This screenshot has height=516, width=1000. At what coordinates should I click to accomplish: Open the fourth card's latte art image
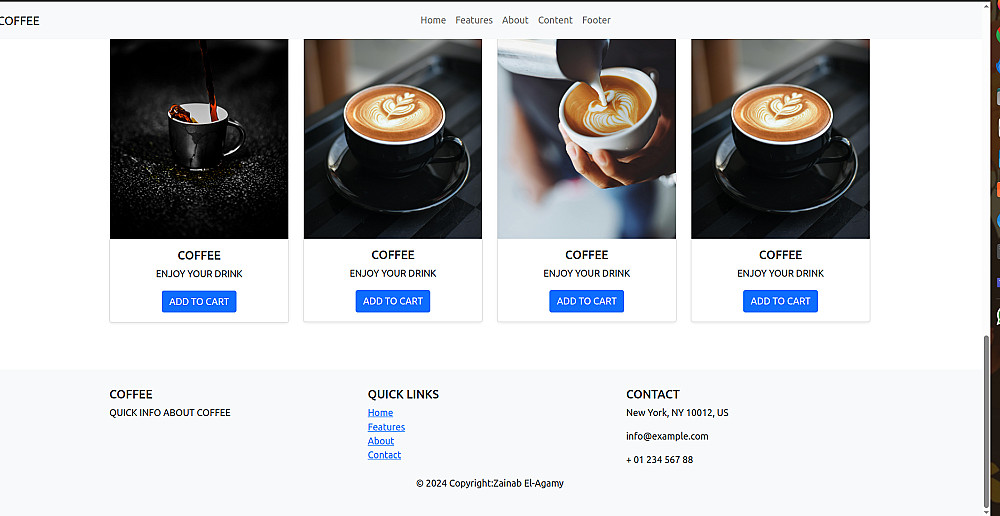click(x=781, y=139)
